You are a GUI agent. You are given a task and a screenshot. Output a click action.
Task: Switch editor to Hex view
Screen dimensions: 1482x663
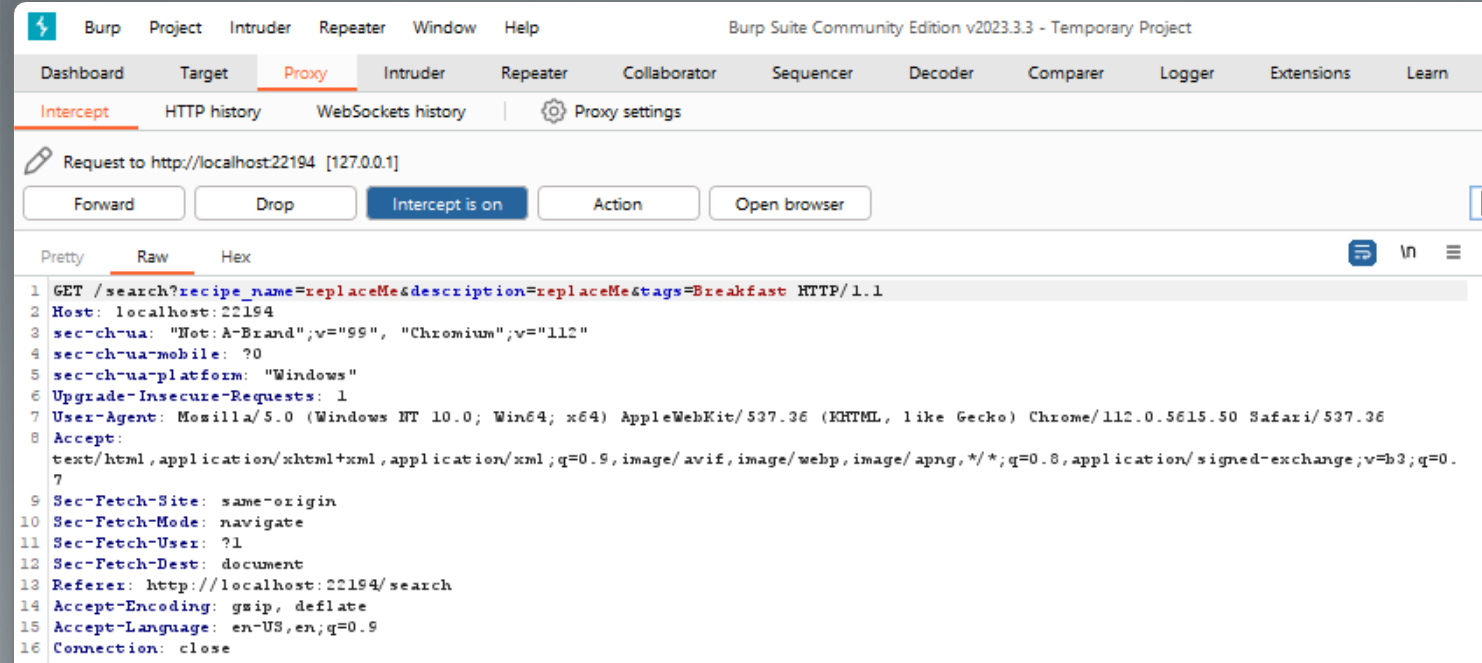click(236, 257)
